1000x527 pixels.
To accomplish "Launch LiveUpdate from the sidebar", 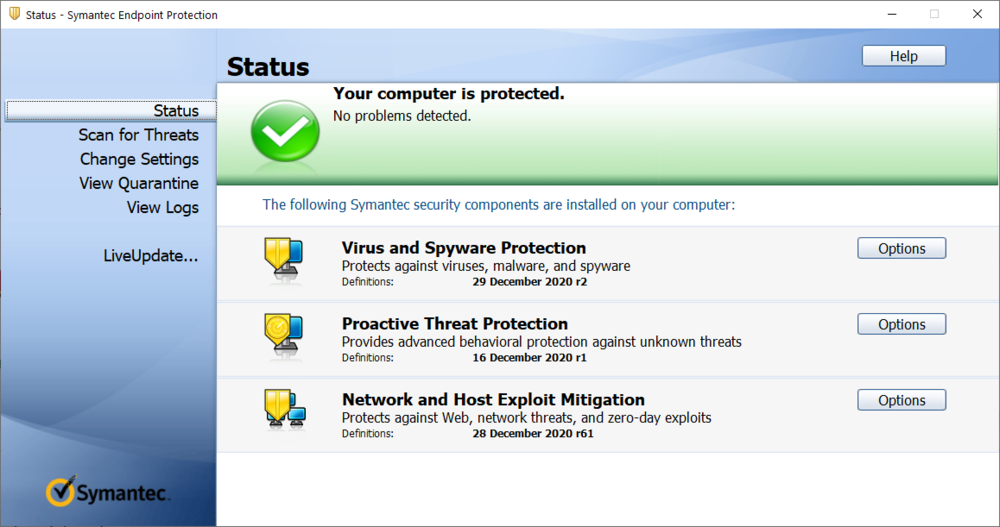I will coord(150,256).
